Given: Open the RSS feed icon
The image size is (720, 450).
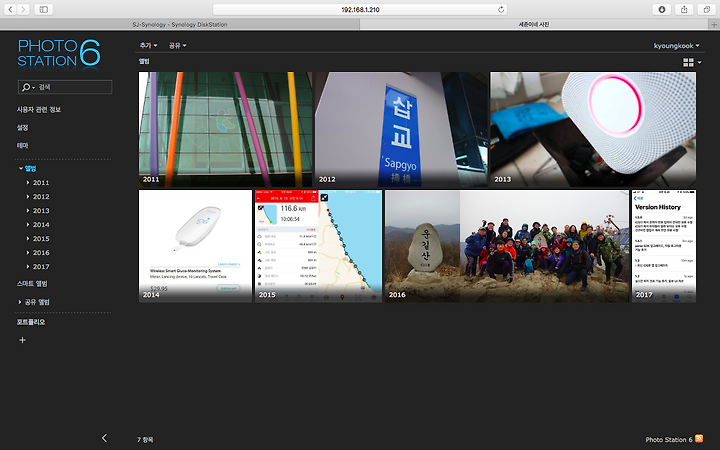Looking at the screenshot, I should (699, 439).
